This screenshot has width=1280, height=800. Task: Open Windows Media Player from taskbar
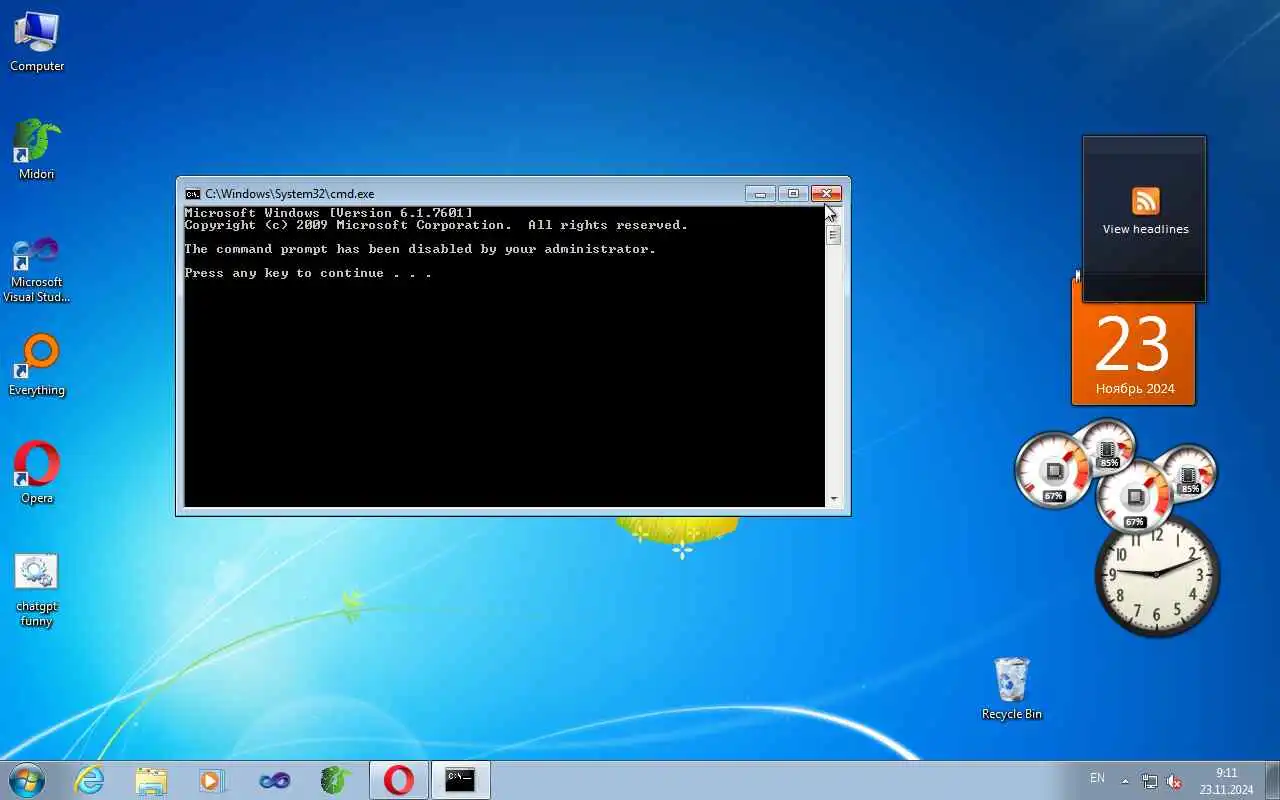tap(212, 780)
